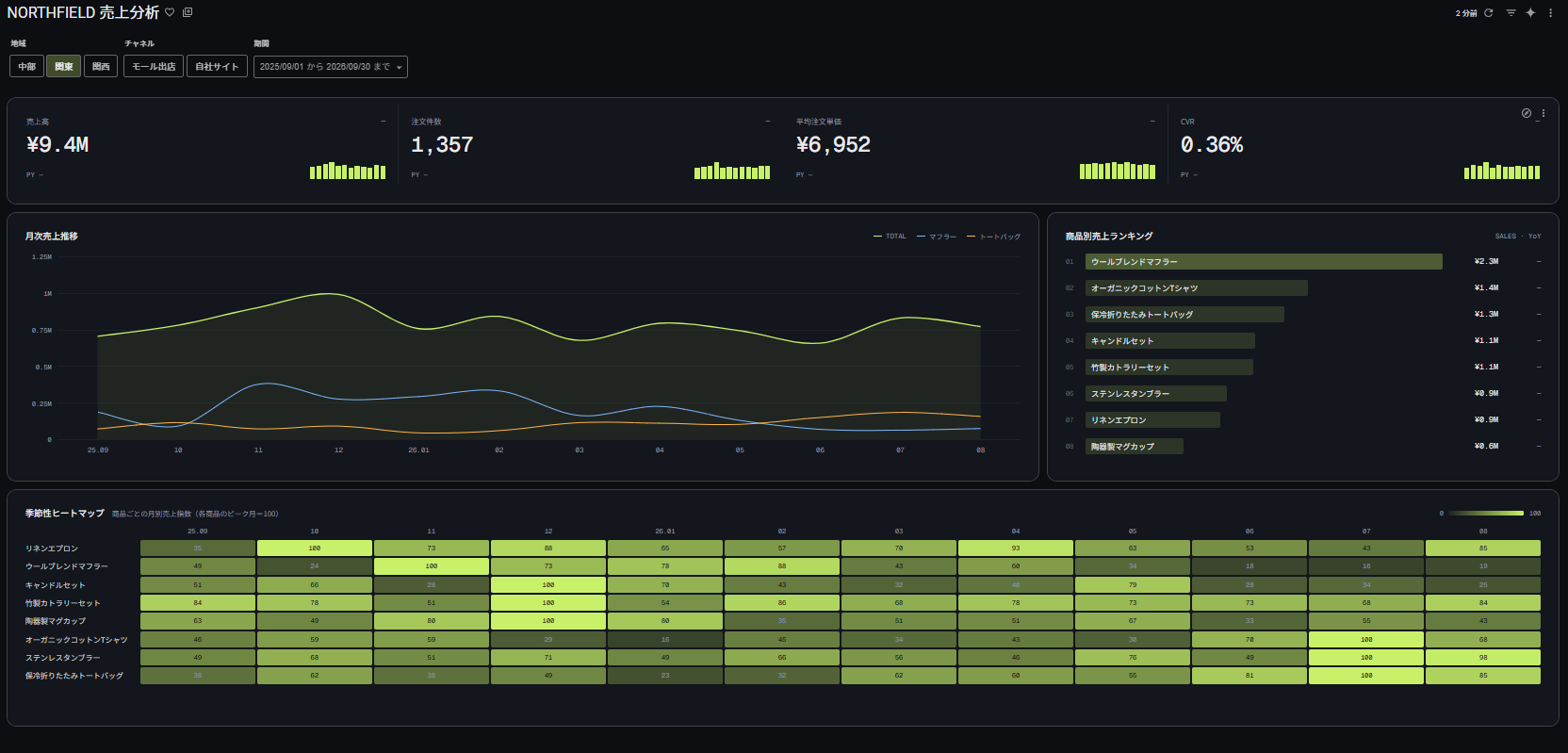Toggle the 中部 region filter
The height and width of the screenshot is (753, 1568).
pos(27,66)
